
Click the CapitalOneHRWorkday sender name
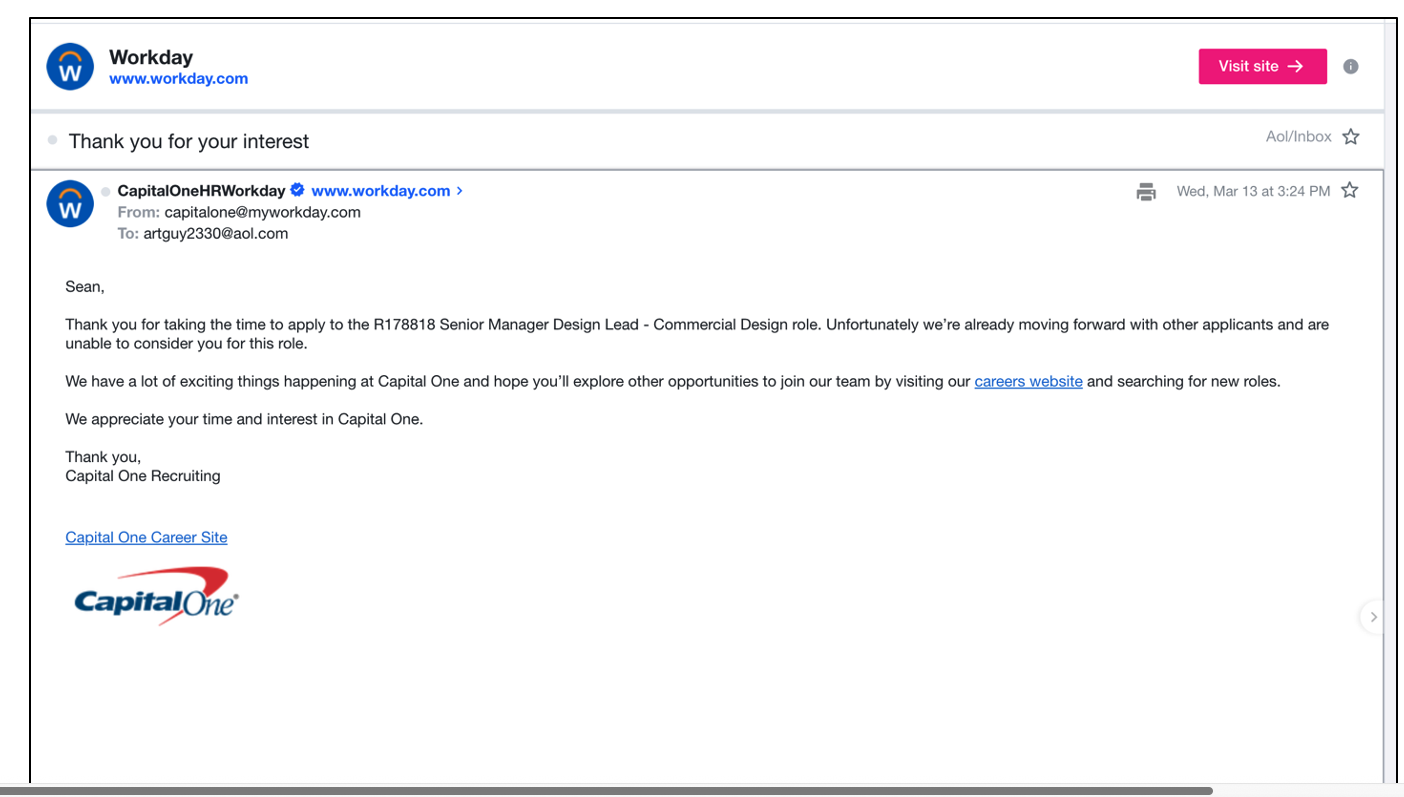[x=201, y=191]
